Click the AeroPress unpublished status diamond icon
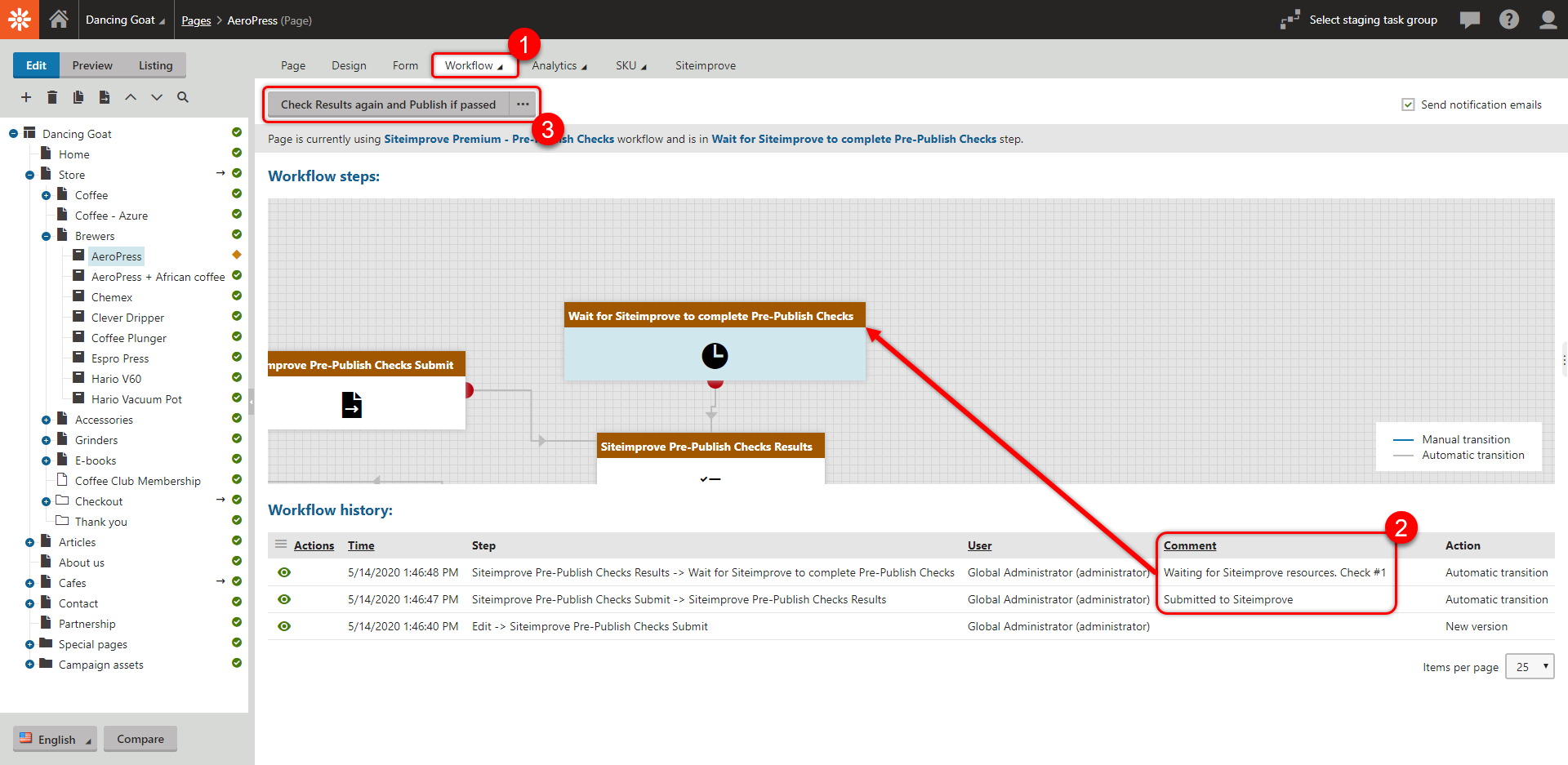 pyautogui.click(x=237, y=256)
